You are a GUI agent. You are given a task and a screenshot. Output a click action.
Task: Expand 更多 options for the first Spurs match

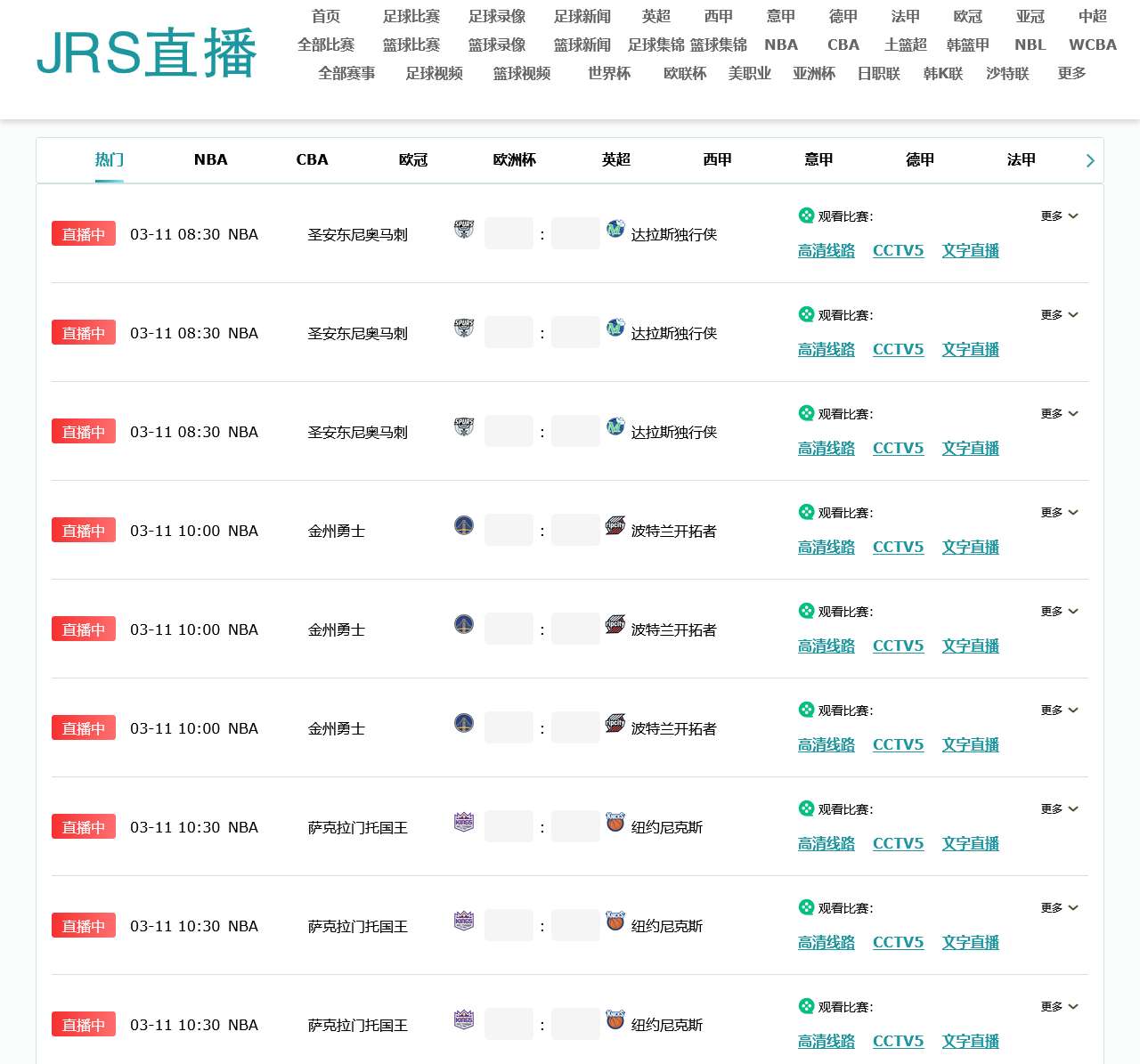1059,215
